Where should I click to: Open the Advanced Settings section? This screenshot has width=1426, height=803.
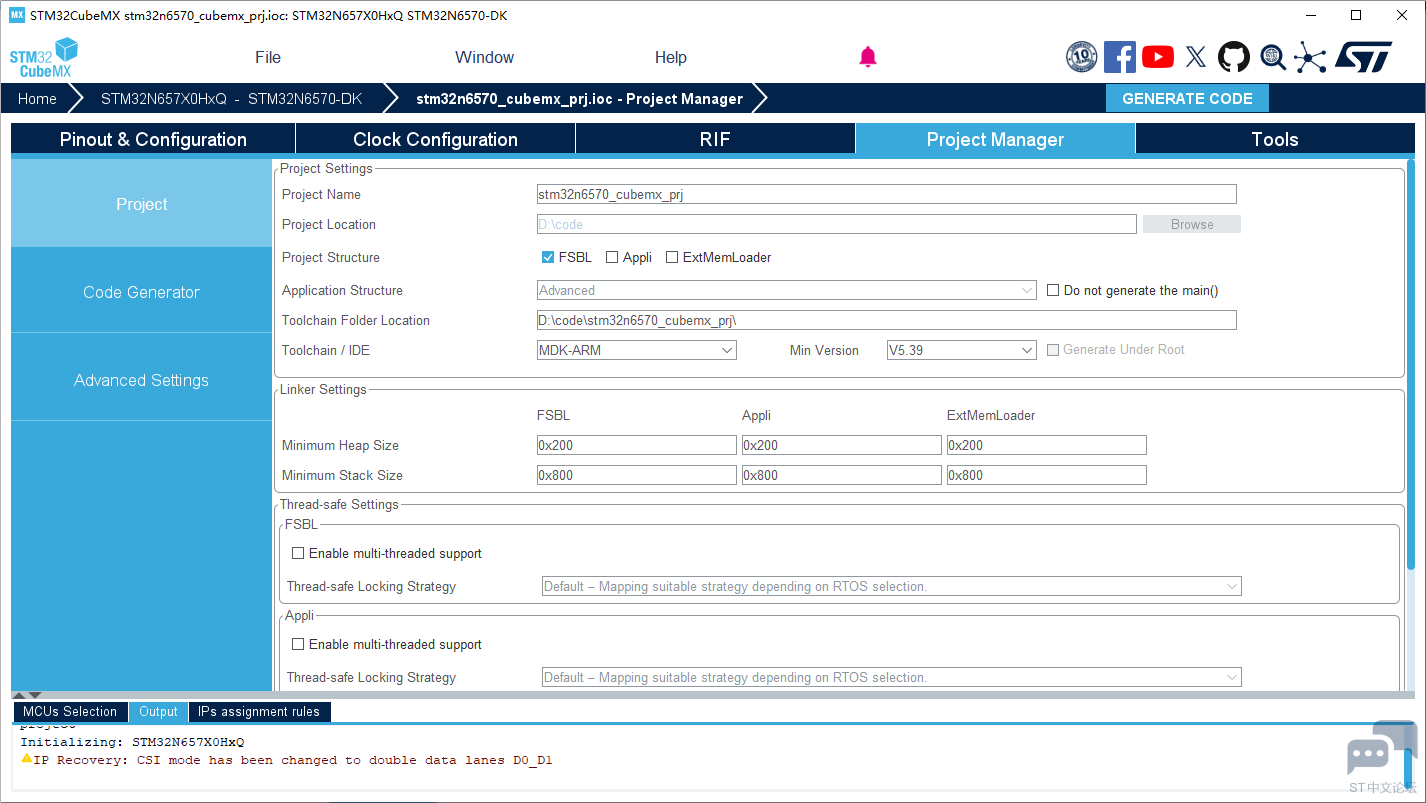pos(142,380)
